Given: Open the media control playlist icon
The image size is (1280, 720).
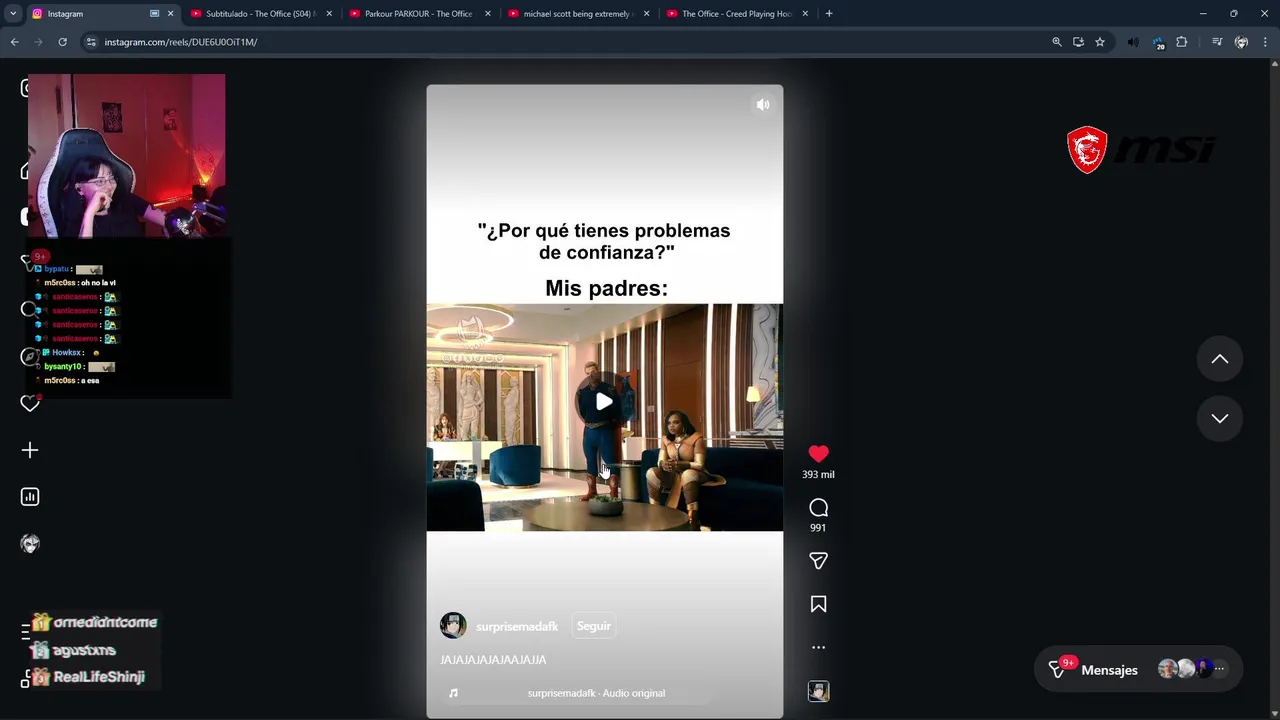Looking at the screenshot, I should [x=1217, y=42].
